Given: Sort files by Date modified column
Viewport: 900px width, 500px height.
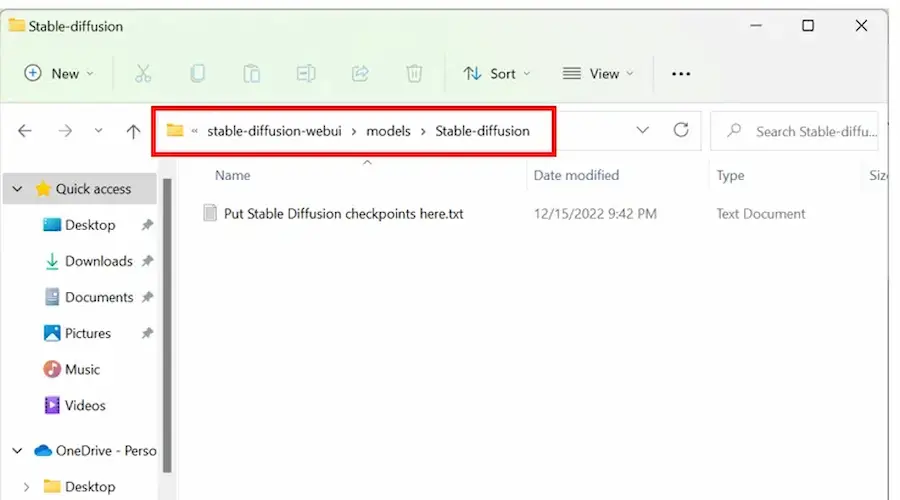Looking at the screenshot, I should (576, 175).
